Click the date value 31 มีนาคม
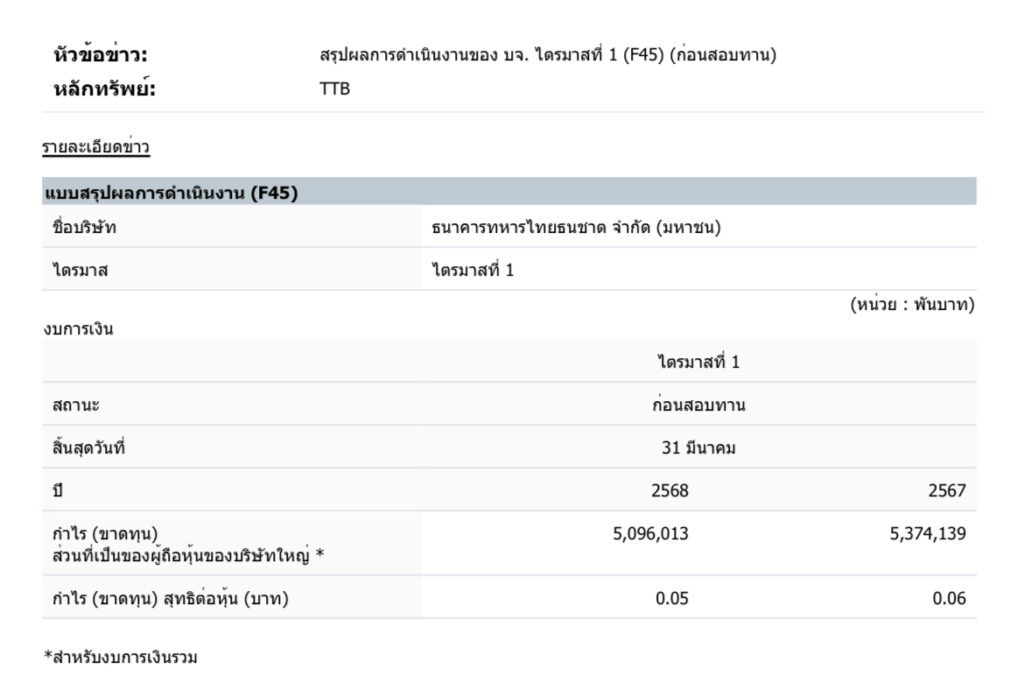Viewport: 1024px width, 676px height. point(698,448)
